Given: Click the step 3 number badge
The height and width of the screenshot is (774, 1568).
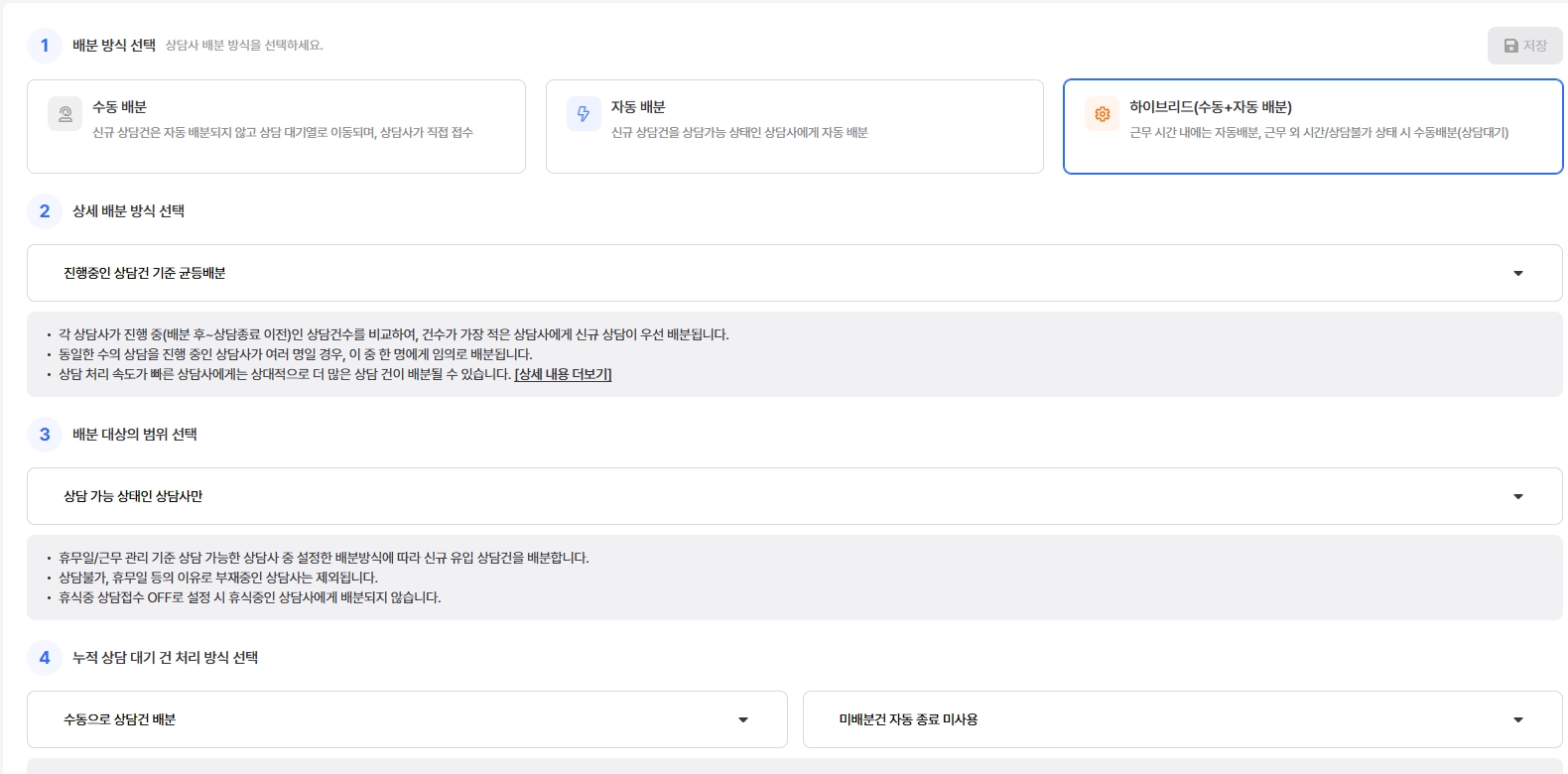Looking at the screenshot, I should 45,435.
